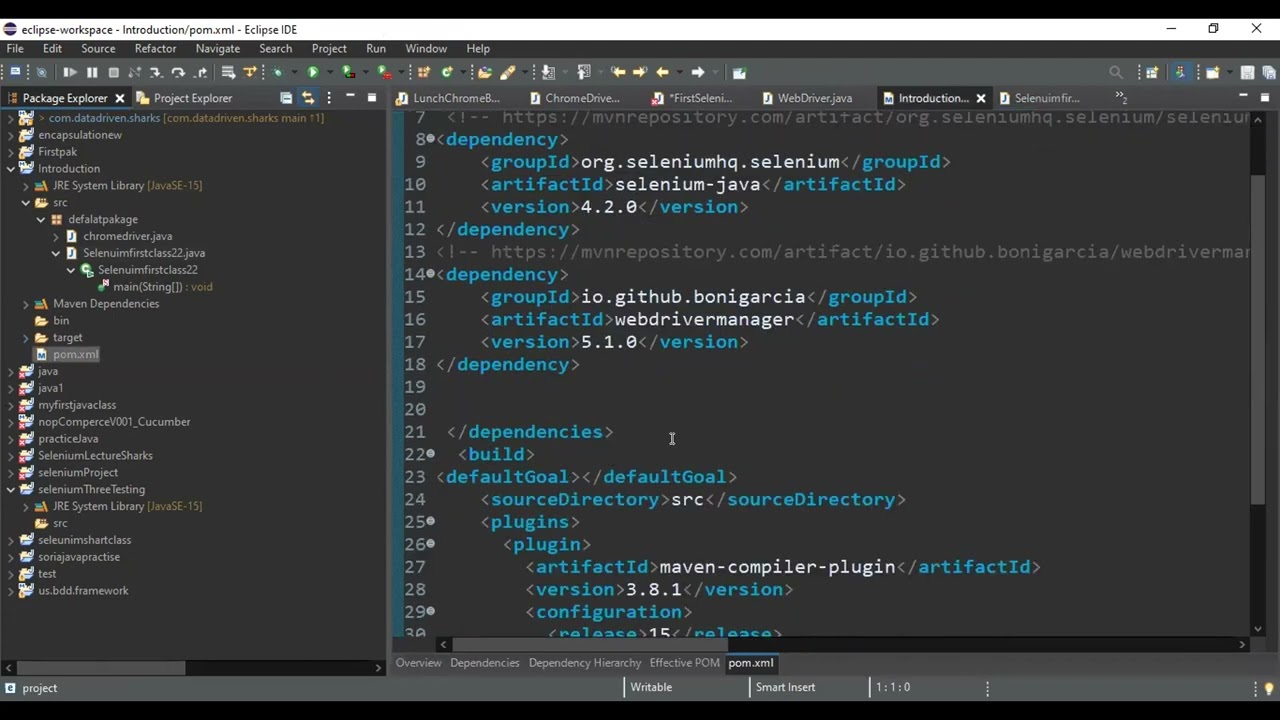Open the Effective POM tab
Screen dimensions: 1280x720
(684, 663)
